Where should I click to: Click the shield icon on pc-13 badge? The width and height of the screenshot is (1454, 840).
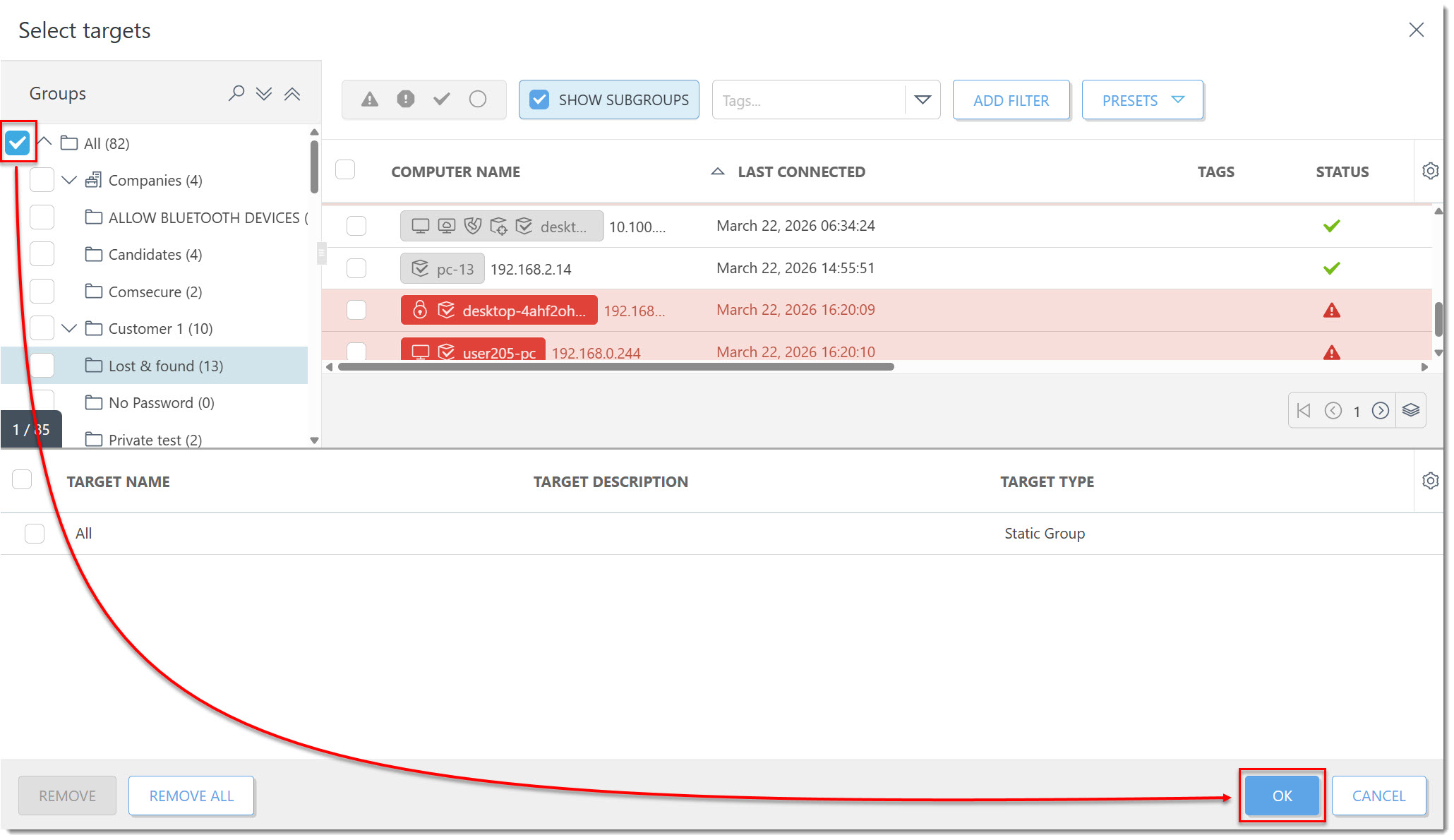point(420,268)
